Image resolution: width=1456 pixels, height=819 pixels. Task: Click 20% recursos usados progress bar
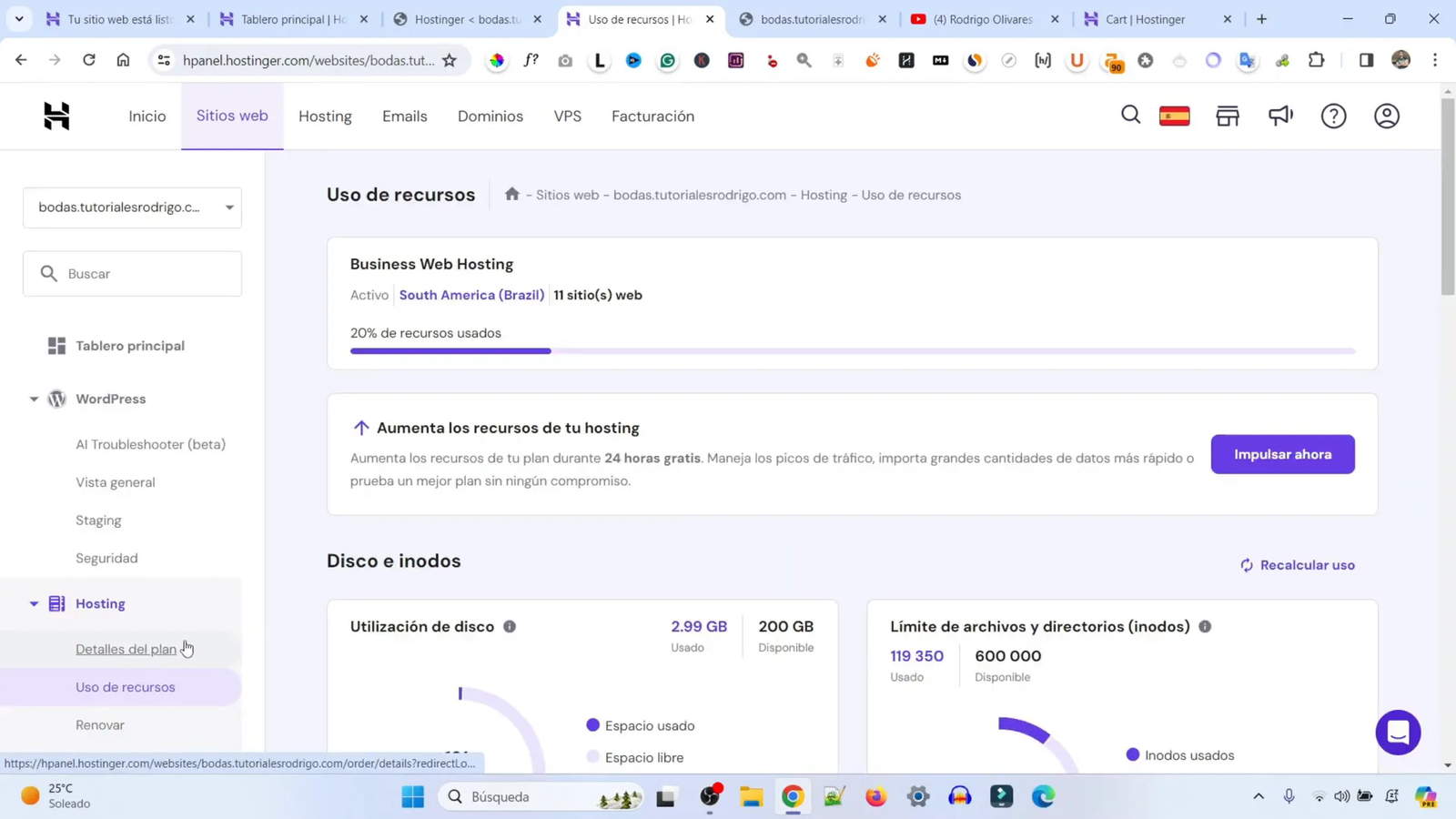pyautogui.click(x=853, y=350)
